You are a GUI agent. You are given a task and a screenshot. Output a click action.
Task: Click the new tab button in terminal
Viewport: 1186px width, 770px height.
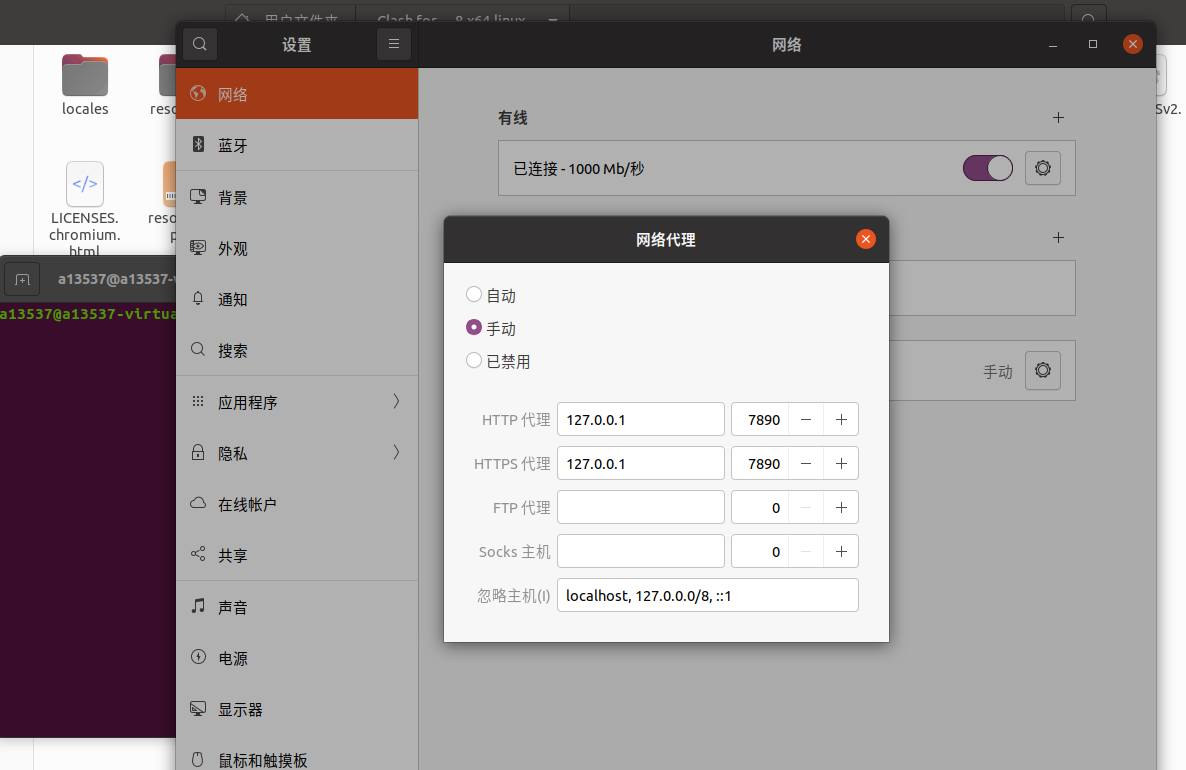(22, 279)
